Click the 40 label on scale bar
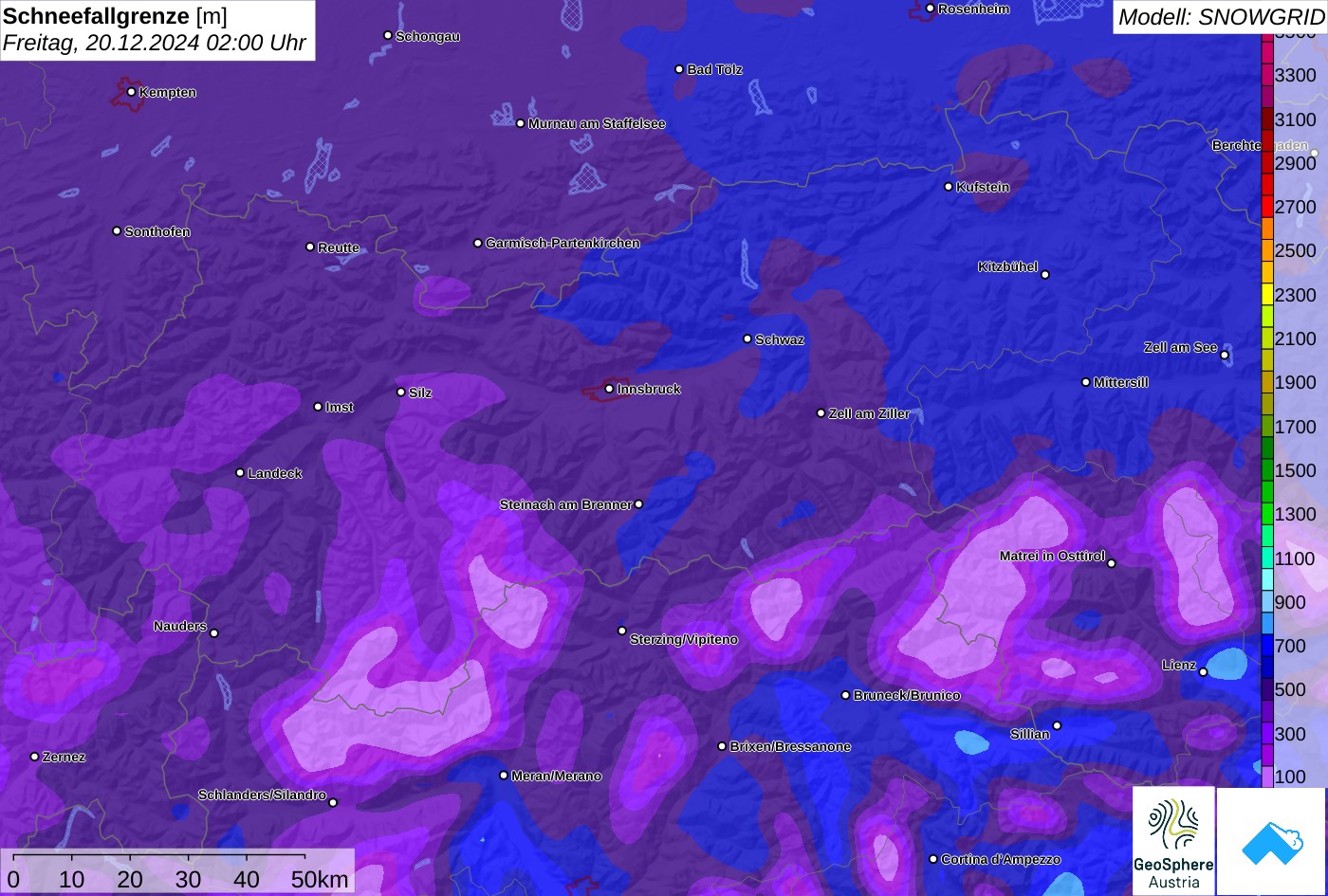This screenshot has height=896, width=1328. 247,879
